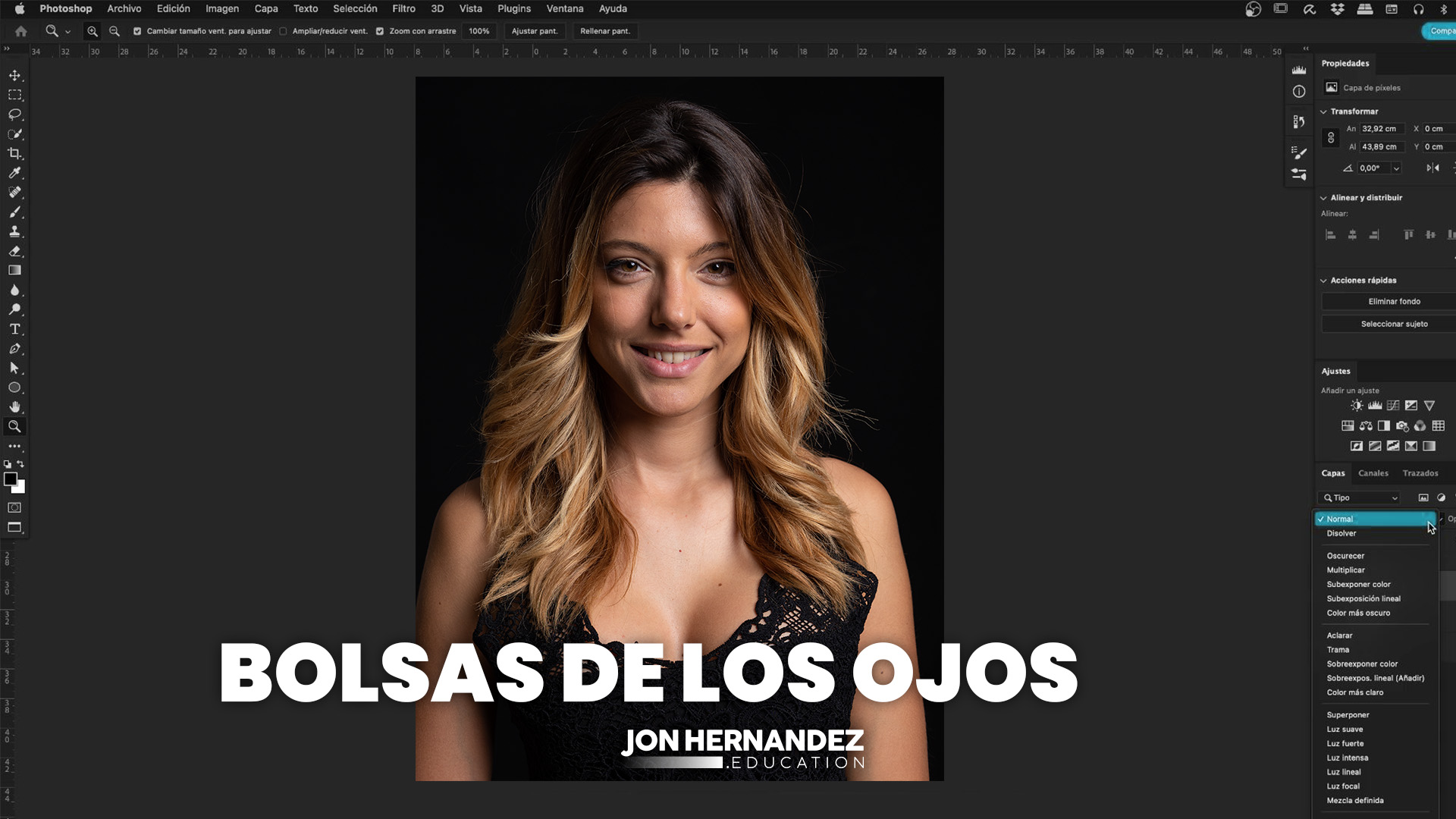Collapse the Alinear y distribuir section

[x=1323, y=198]
